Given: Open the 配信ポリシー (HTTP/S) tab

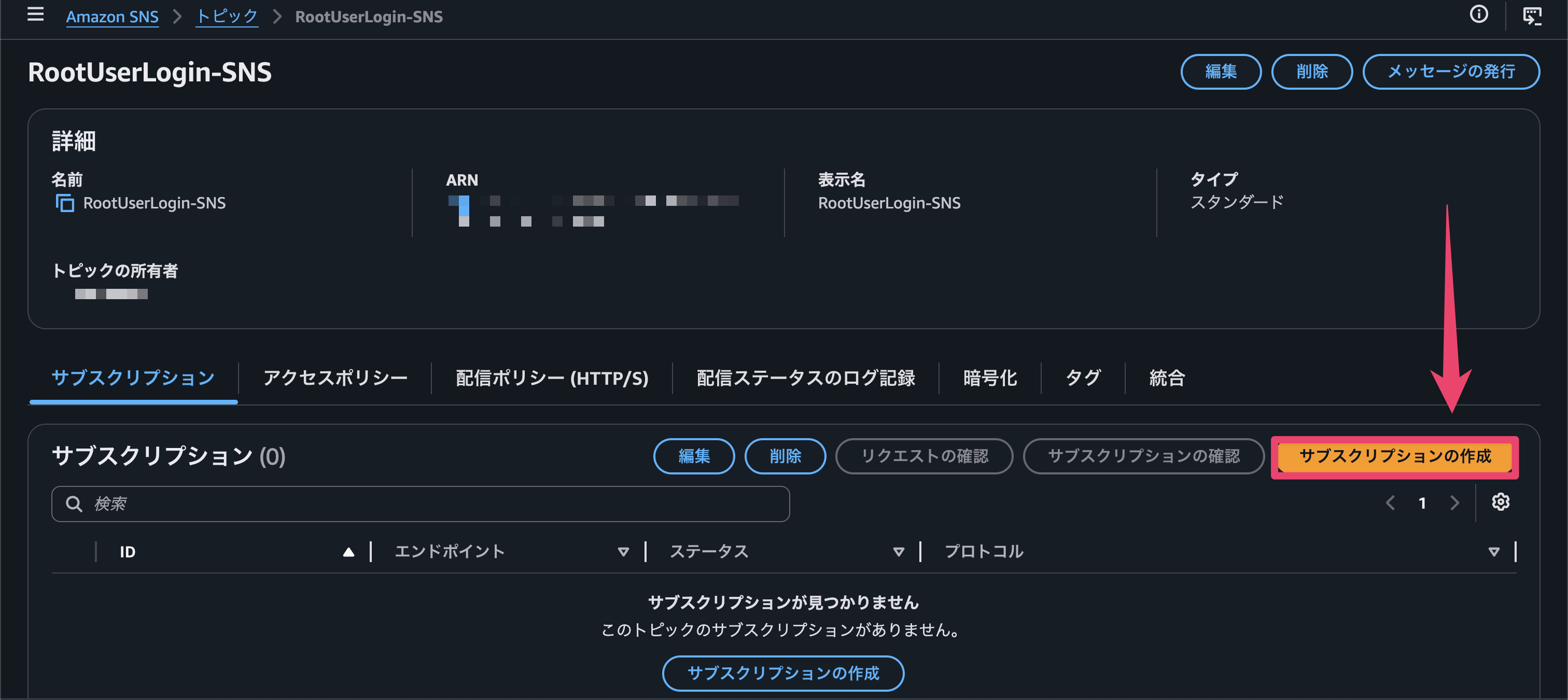Looking at the screenshot, I should pyautogui.click(x=552, y=378).
